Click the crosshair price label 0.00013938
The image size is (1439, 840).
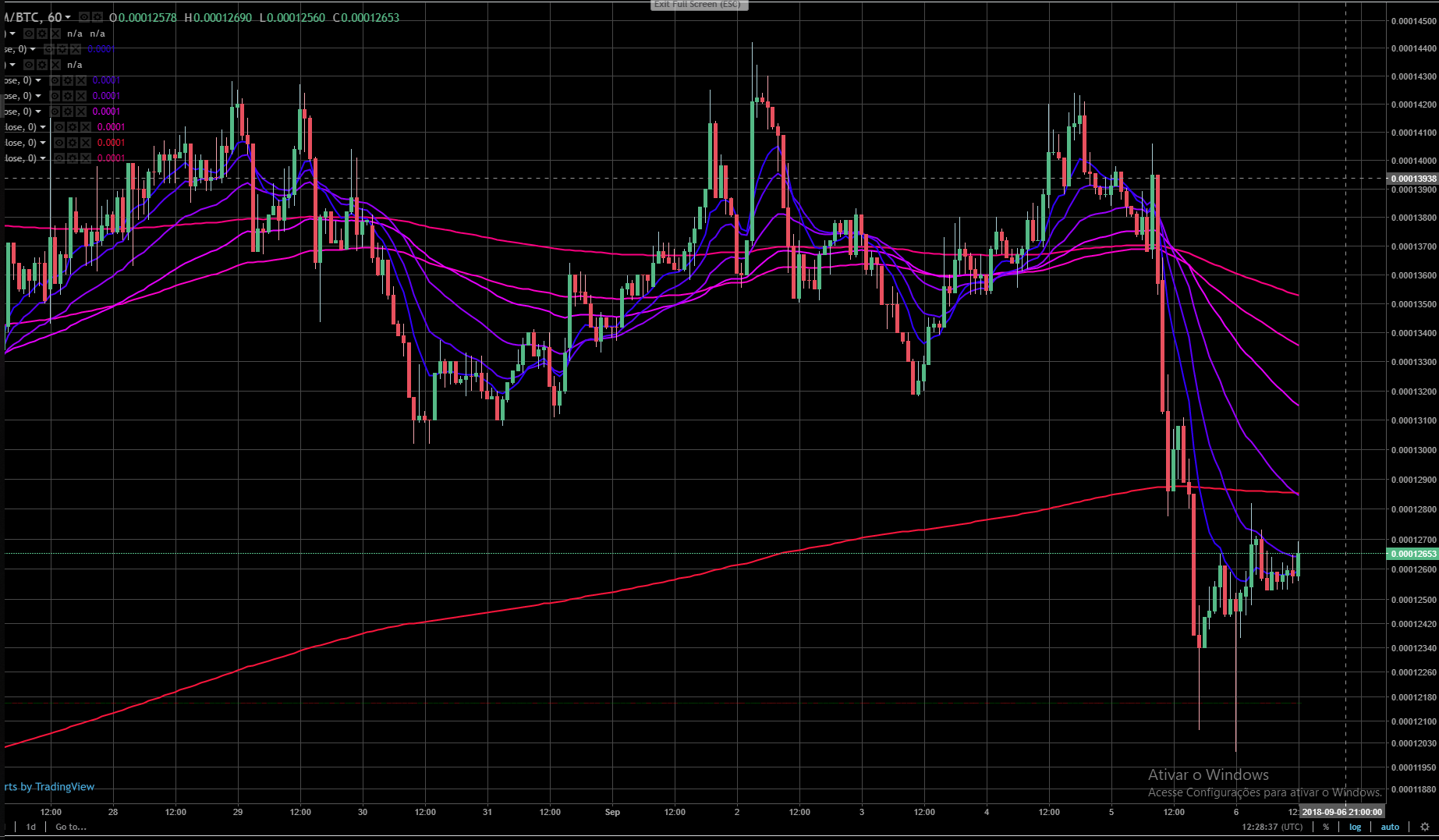pos(1412,179)
